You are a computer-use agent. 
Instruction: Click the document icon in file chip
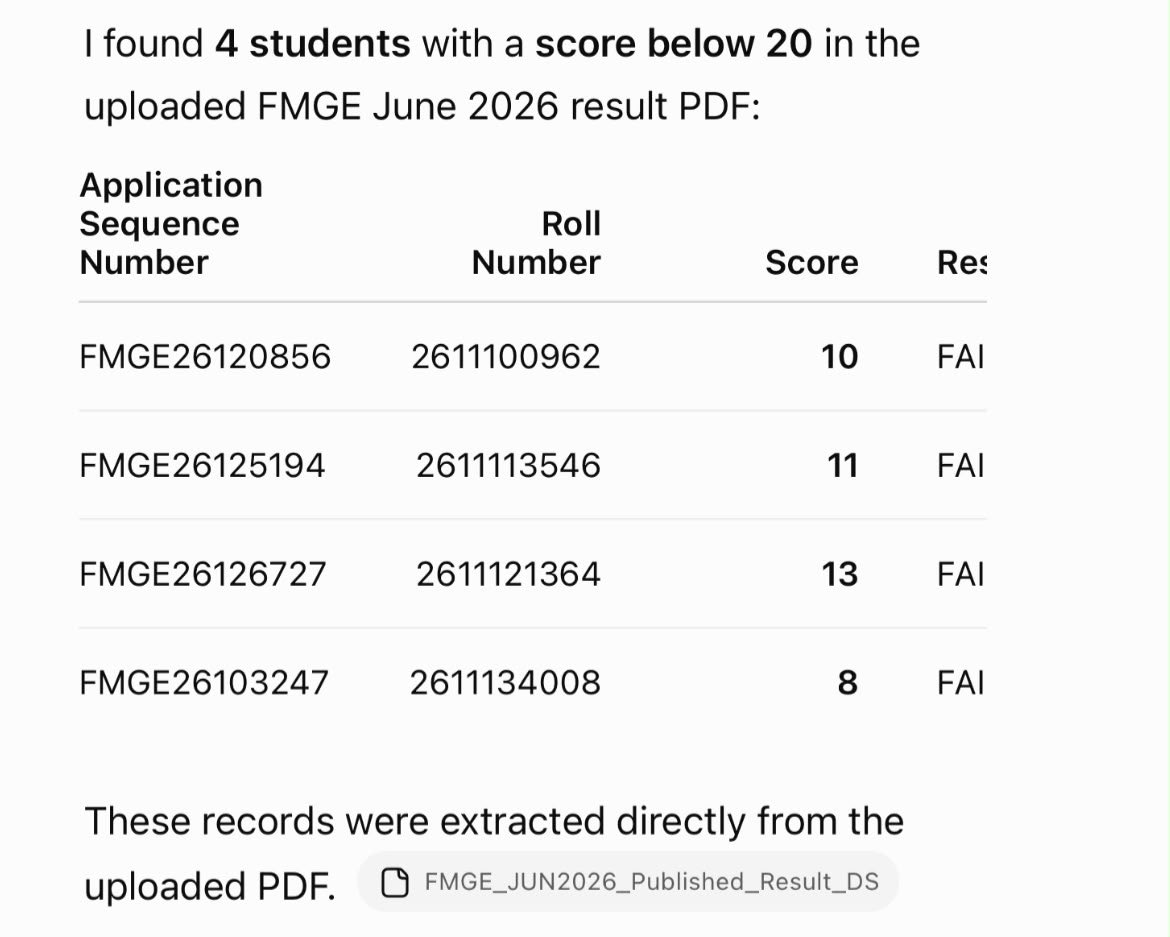click(x=395, y=883)
